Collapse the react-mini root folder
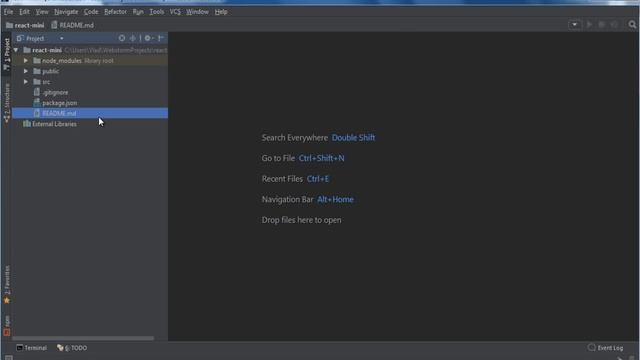This screenshot has height=360, width=640. (x=16, y=50)
